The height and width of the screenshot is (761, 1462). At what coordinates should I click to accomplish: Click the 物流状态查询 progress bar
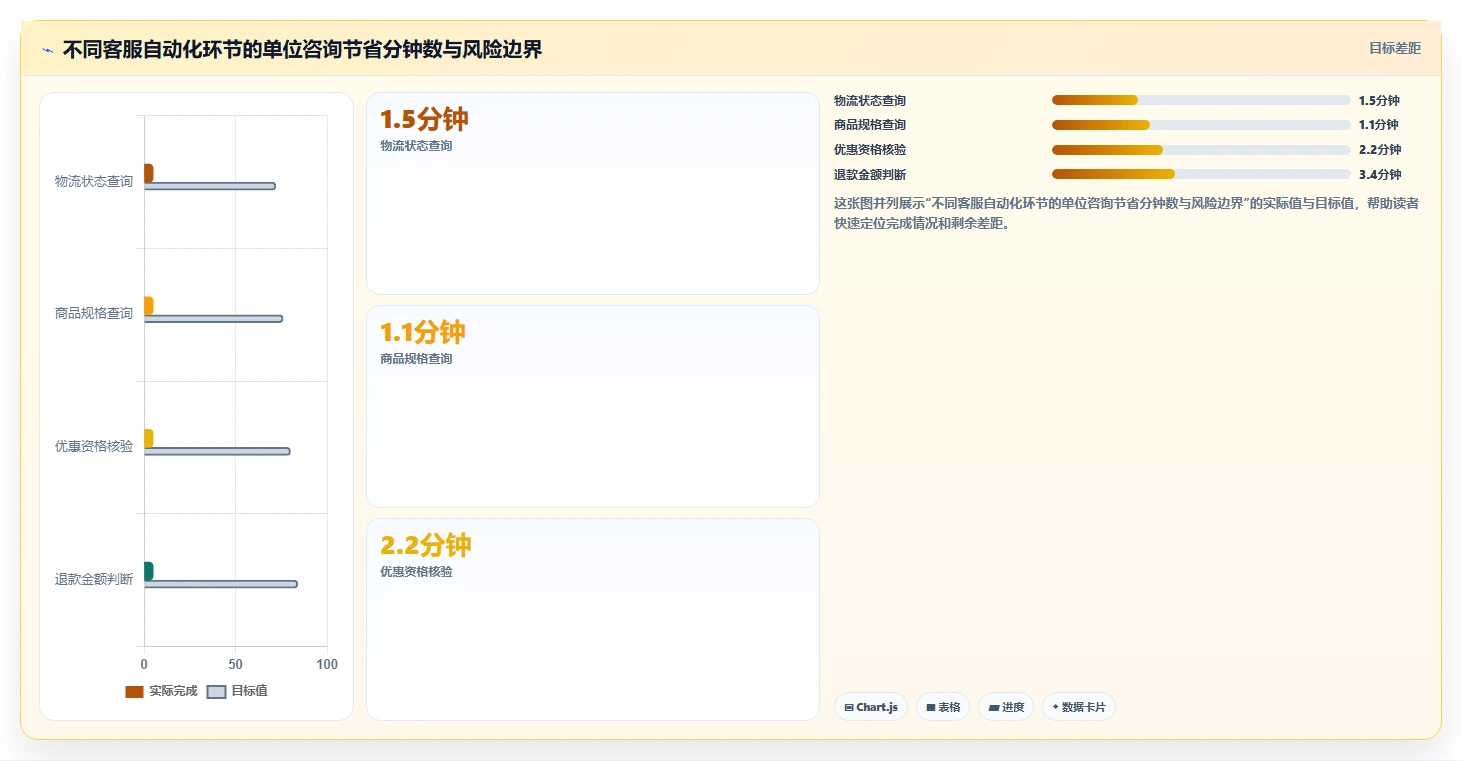[1201, 100]
